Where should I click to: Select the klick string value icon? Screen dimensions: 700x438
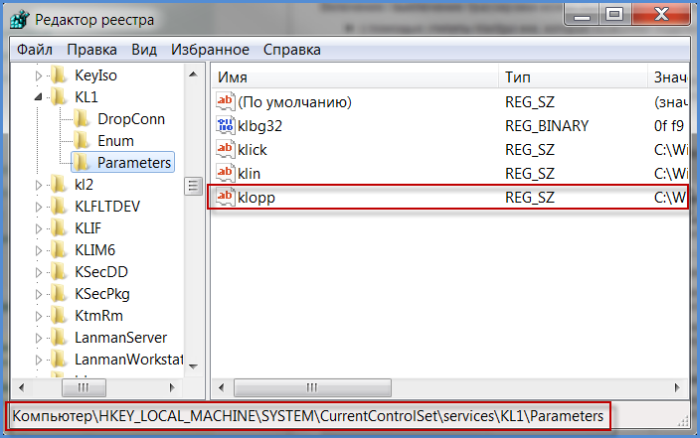click(x=226, y=150)
